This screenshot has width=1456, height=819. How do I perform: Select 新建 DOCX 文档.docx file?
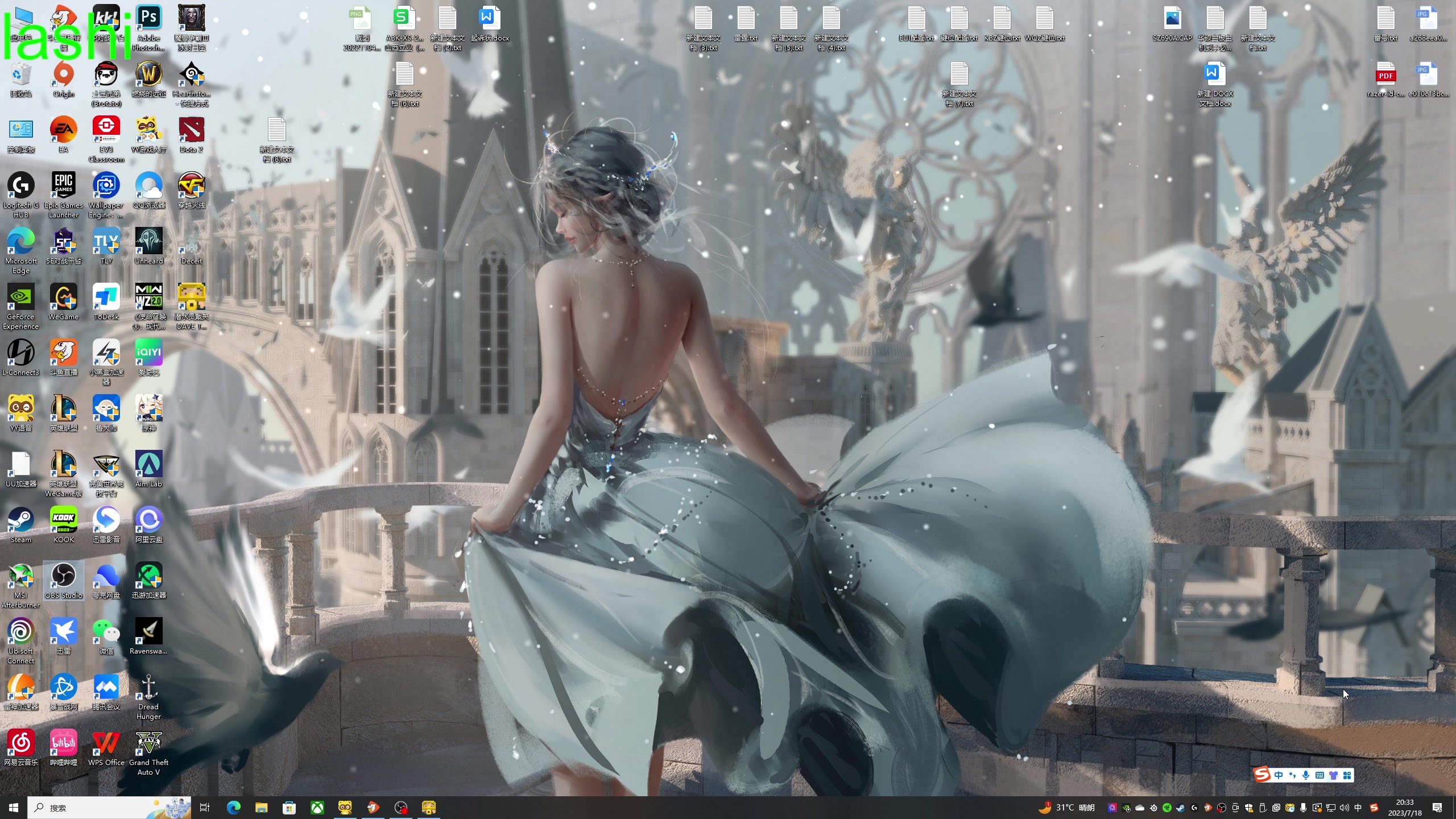(x=1215, y=84)
